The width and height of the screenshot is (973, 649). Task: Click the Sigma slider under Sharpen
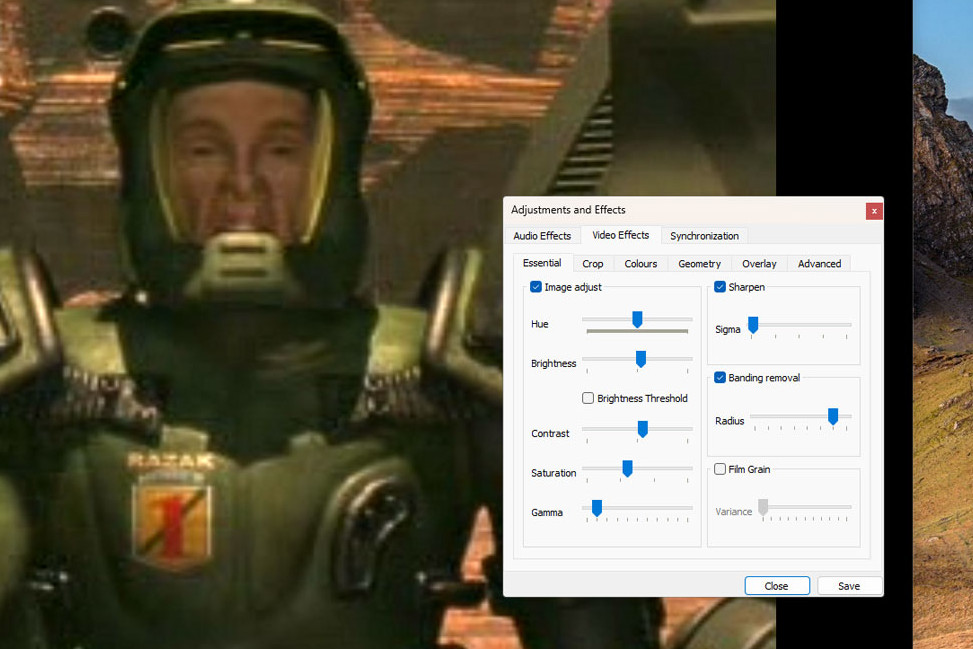(752, 325)
